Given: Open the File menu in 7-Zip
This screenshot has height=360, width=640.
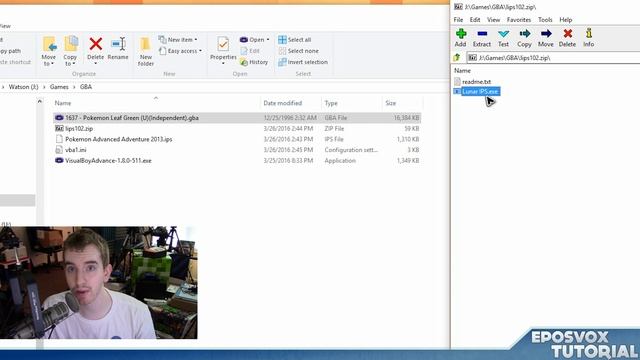Looking at the screenshot, I should tap(458, 20).
